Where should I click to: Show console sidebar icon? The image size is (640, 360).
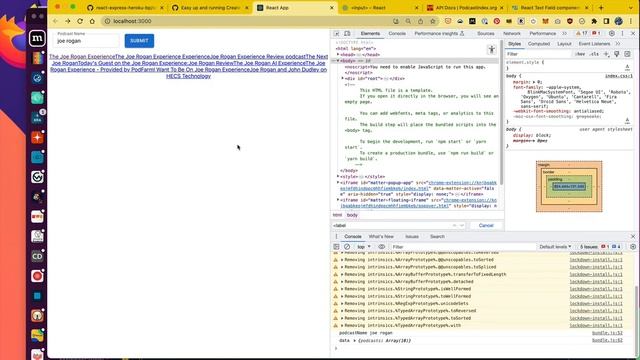[x=336, y=247]
